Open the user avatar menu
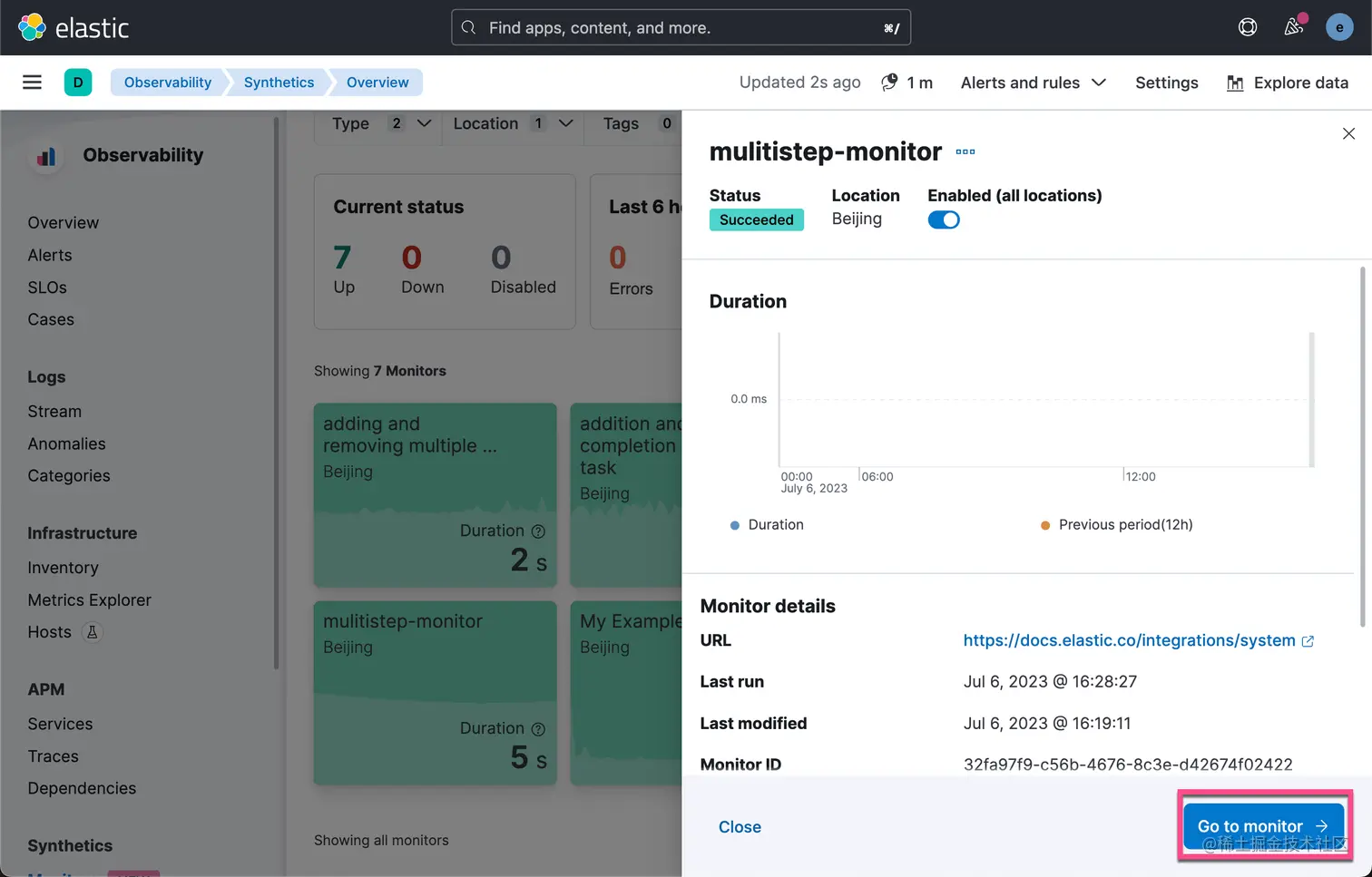Viewport: 1372px width, 877px height. tap(1339, 27)
